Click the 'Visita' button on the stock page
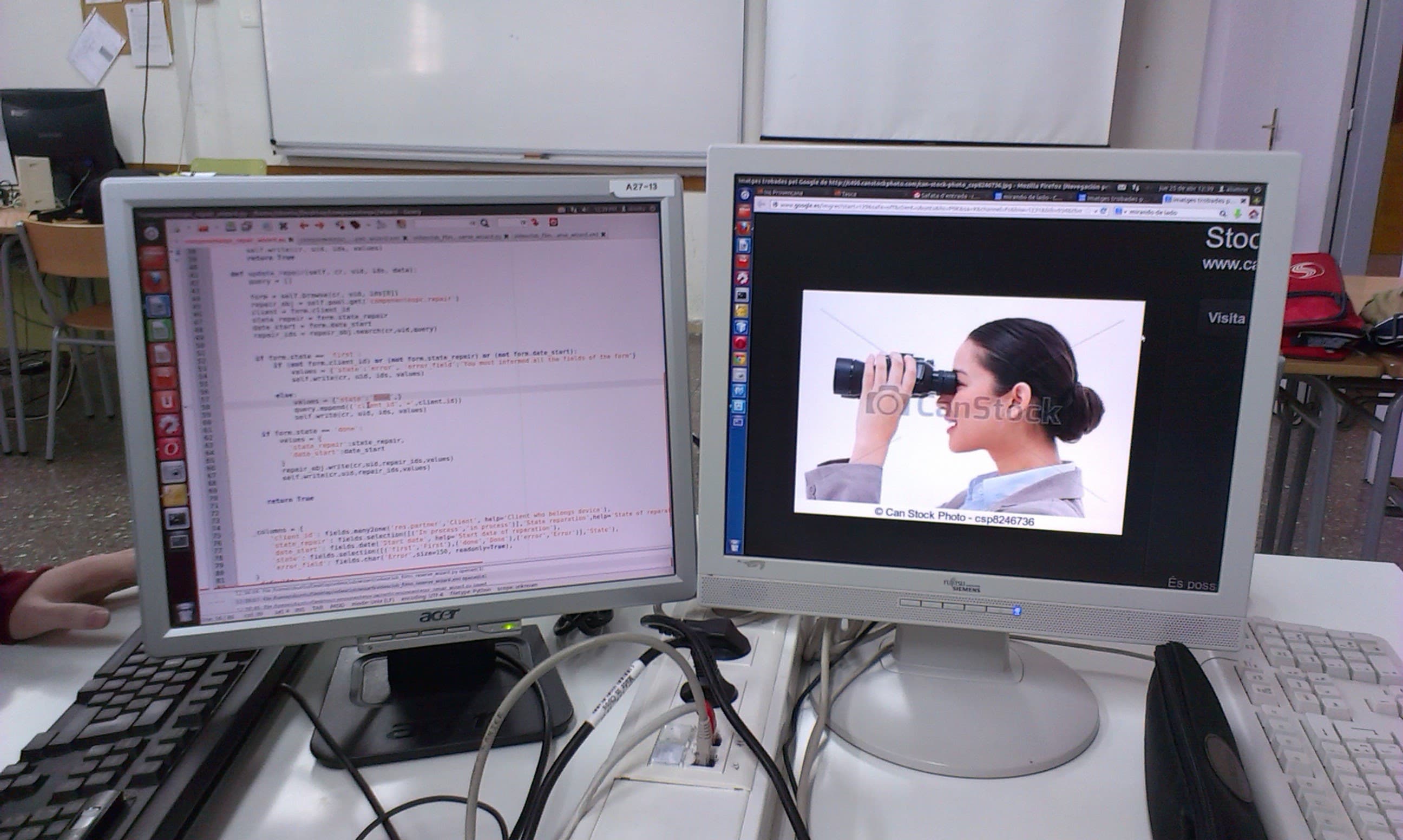1403x840 pixels. coord(1226,318)
